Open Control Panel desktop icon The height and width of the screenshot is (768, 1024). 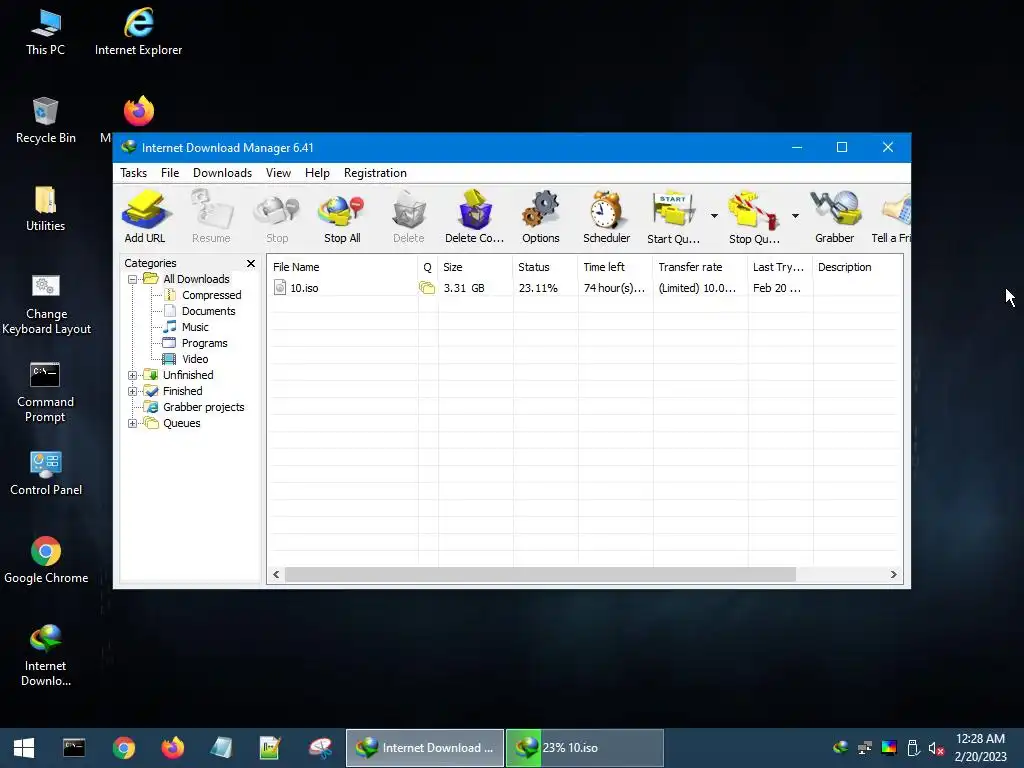(46, 473)
